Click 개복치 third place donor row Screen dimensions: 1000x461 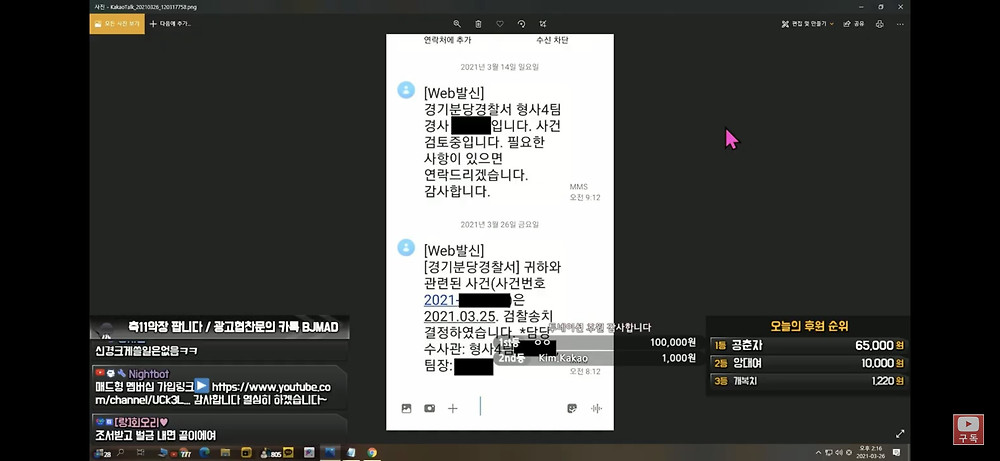(x=809, y=381)
